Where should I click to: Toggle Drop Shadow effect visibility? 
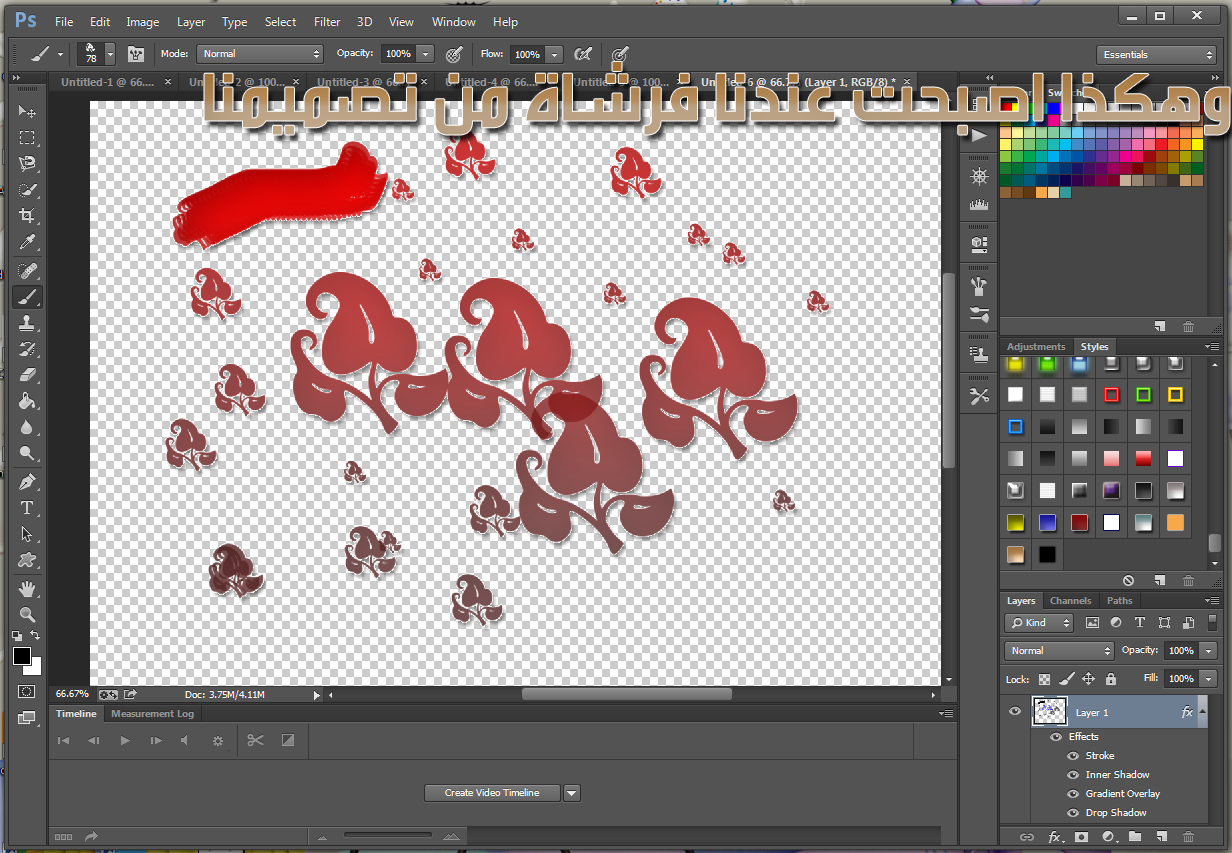pyautogui.click(x=1073, y=813)
